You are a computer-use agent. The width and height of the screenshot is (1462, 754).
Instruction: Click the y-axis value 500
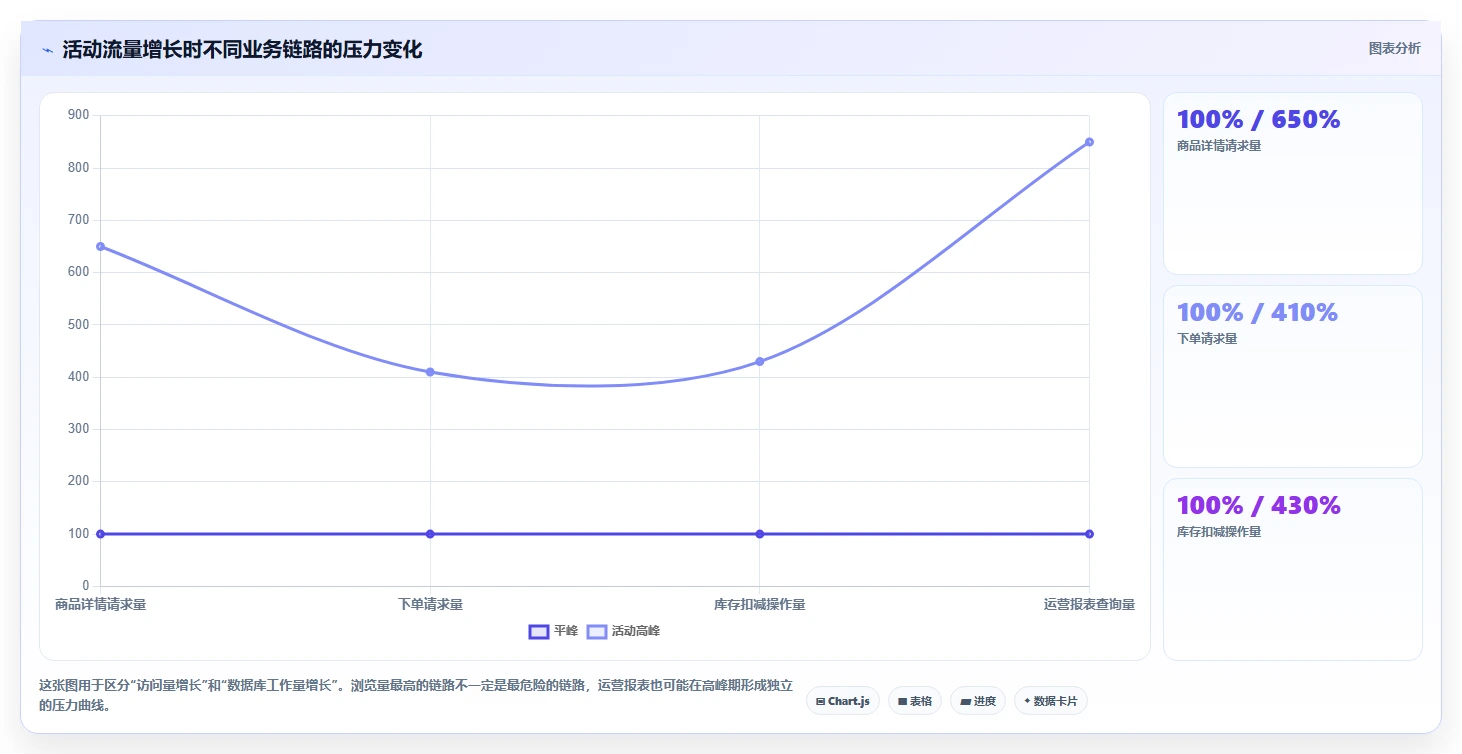point(79,324)
